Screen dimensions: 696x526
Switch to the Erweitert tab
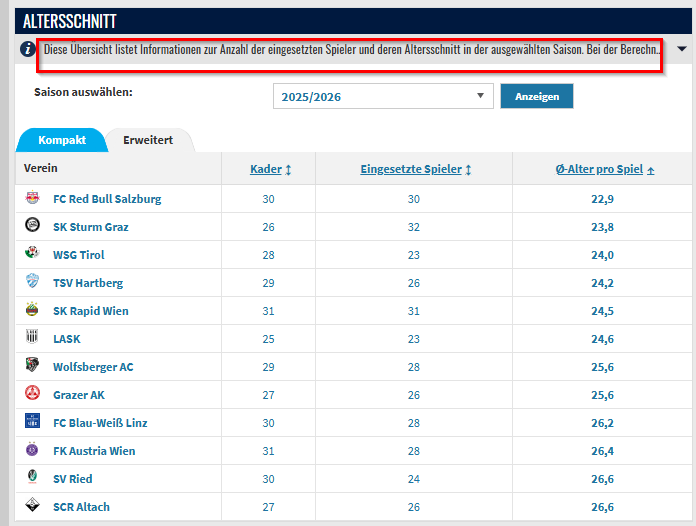[148, 140]
